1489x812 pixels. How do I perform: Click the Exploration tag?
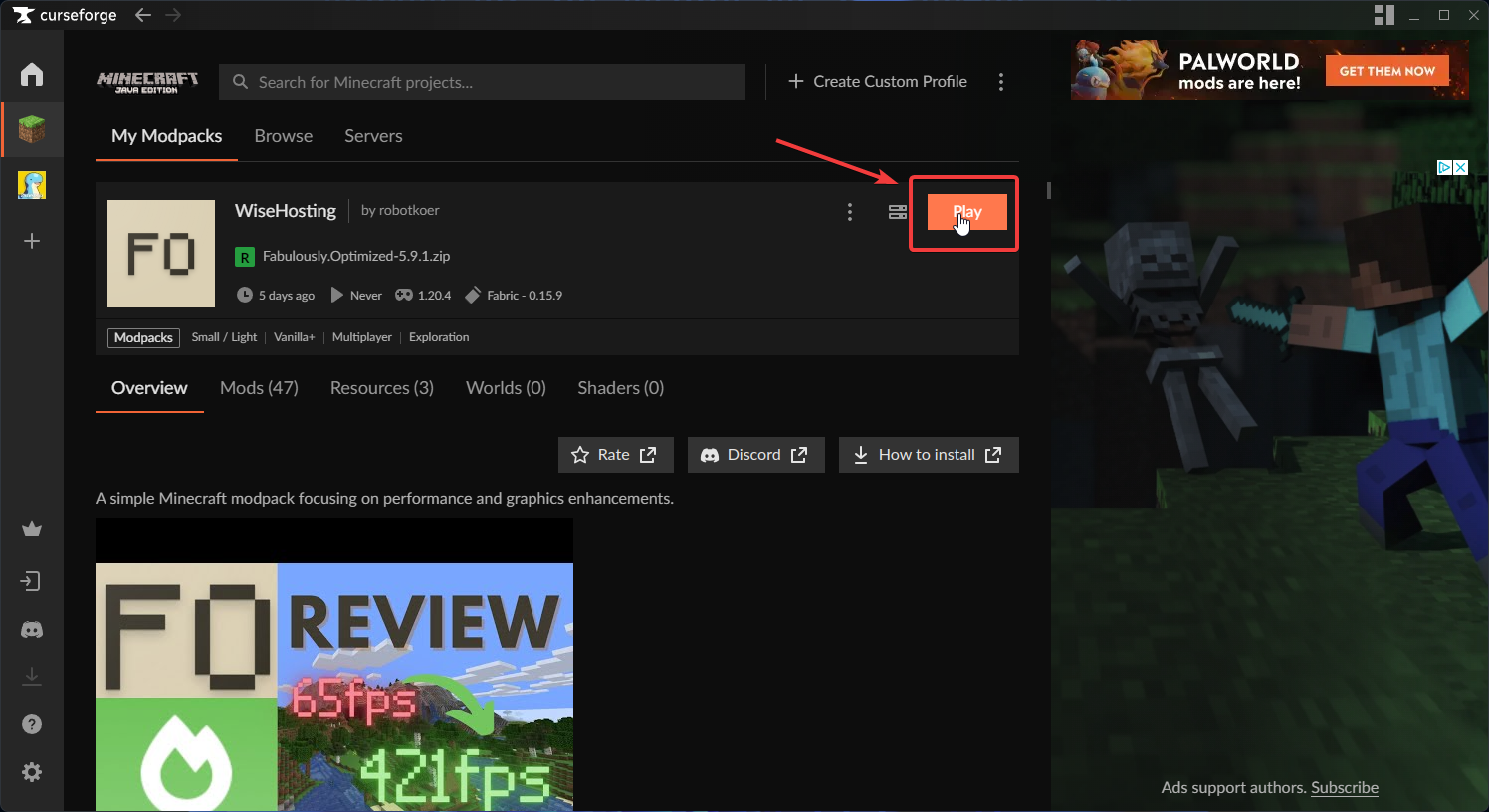[x=439, y=337]
